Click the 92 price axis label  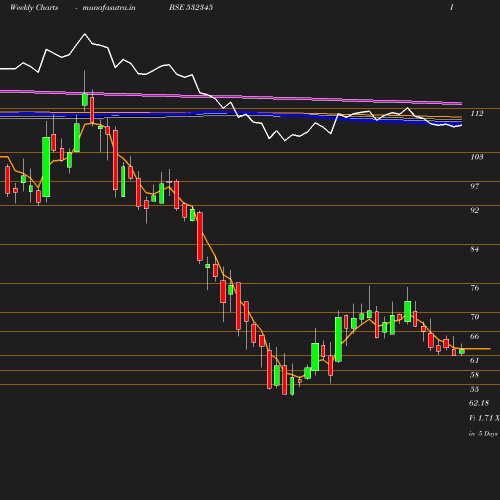[x=475, y=210]
